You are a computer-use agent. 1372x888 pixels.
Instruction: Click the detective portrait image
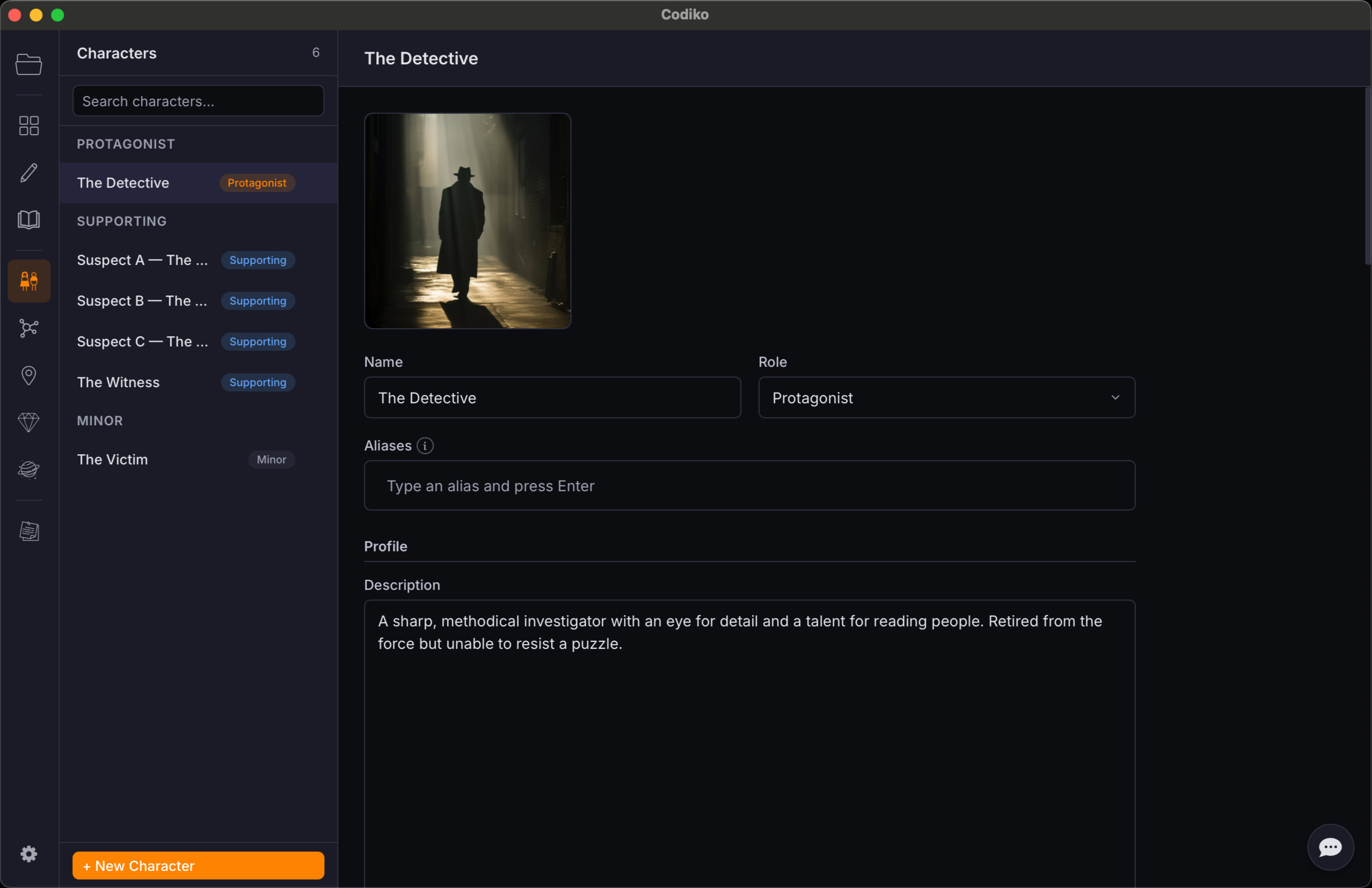pyautogui.click(x=467, y=221)
